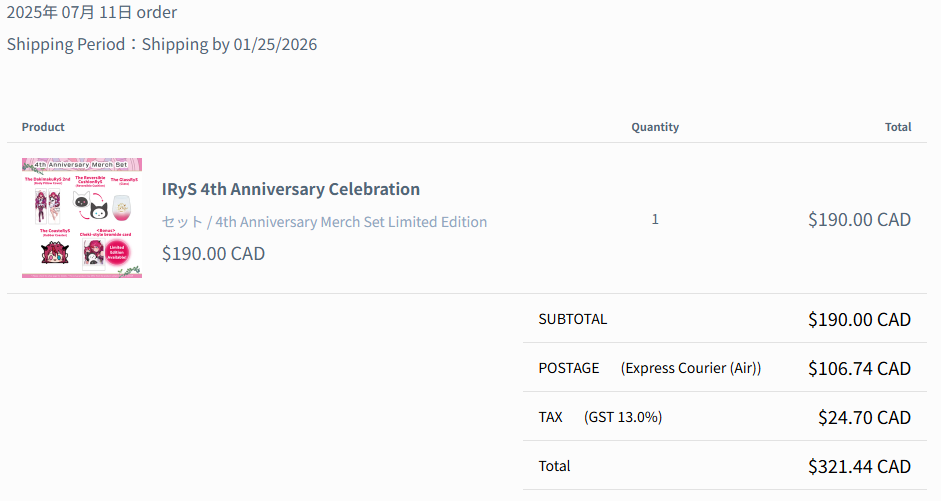Click the Quantity column header
Screen dimensions: 941x501
[655, 127]
